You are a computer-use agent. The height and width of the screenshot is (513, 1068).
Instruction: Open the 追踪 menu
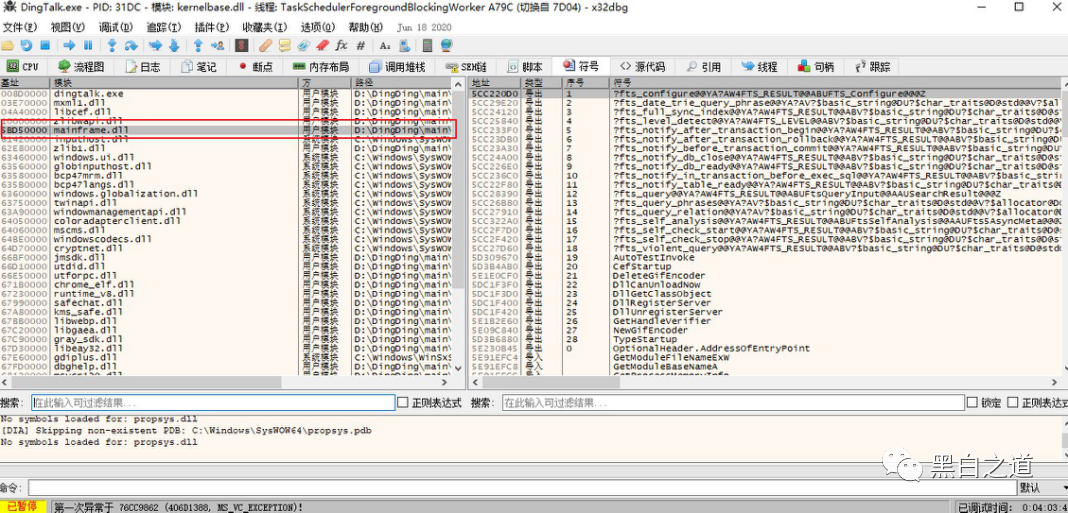164,27
